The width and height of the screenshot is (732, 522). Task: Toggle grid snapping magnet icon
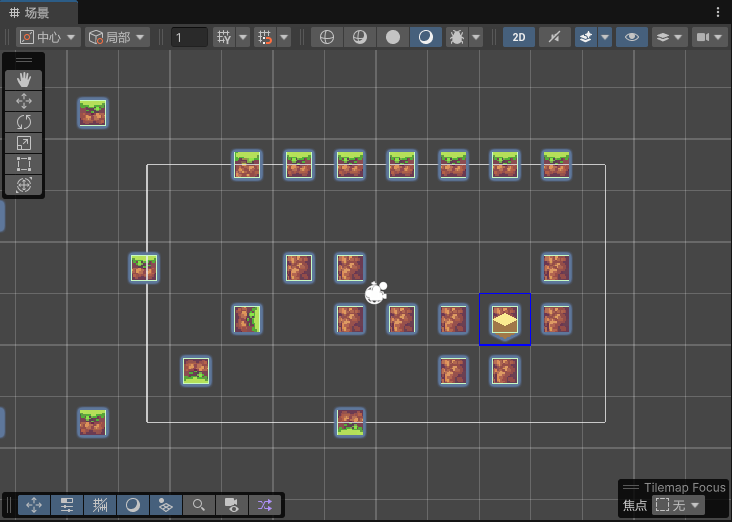[x=265, y=37]
